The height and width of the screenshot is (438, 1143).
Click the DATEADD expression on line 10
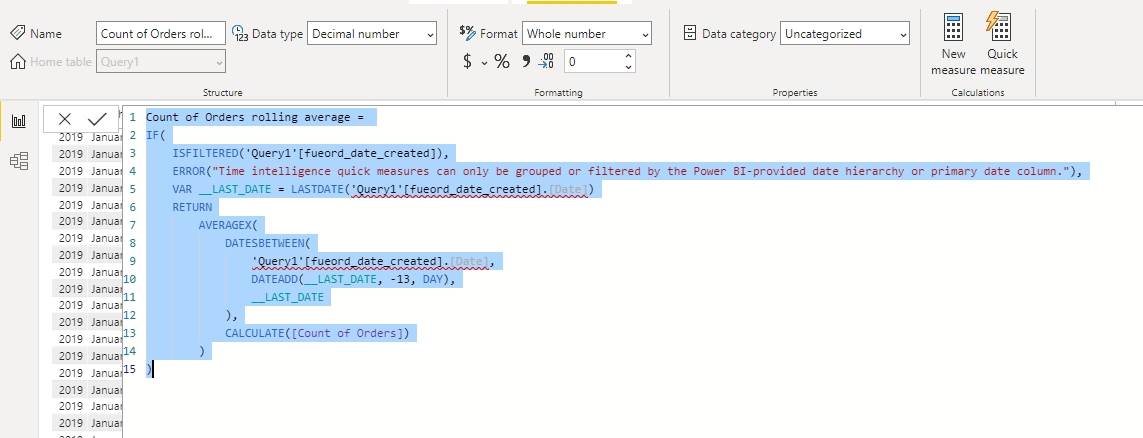(353, 280)
